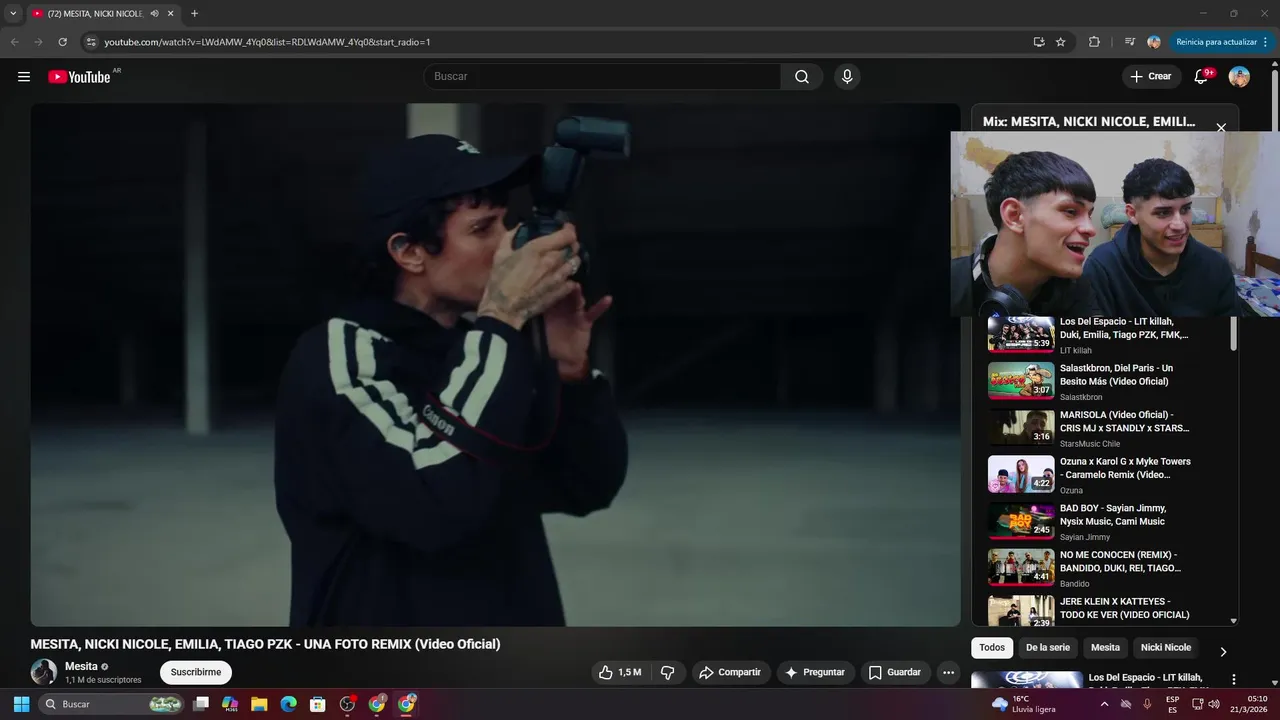Open Chrome media controls icon
Image resolution: width=1280 pixels, height=720 pixels.
(x=1130, y=42)
